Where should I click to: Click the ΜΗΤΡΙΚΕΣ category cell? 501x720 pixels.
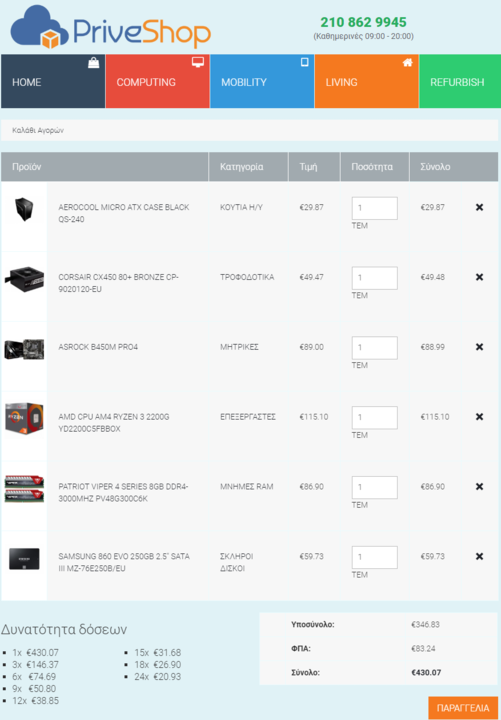click(x=239, y=347)
